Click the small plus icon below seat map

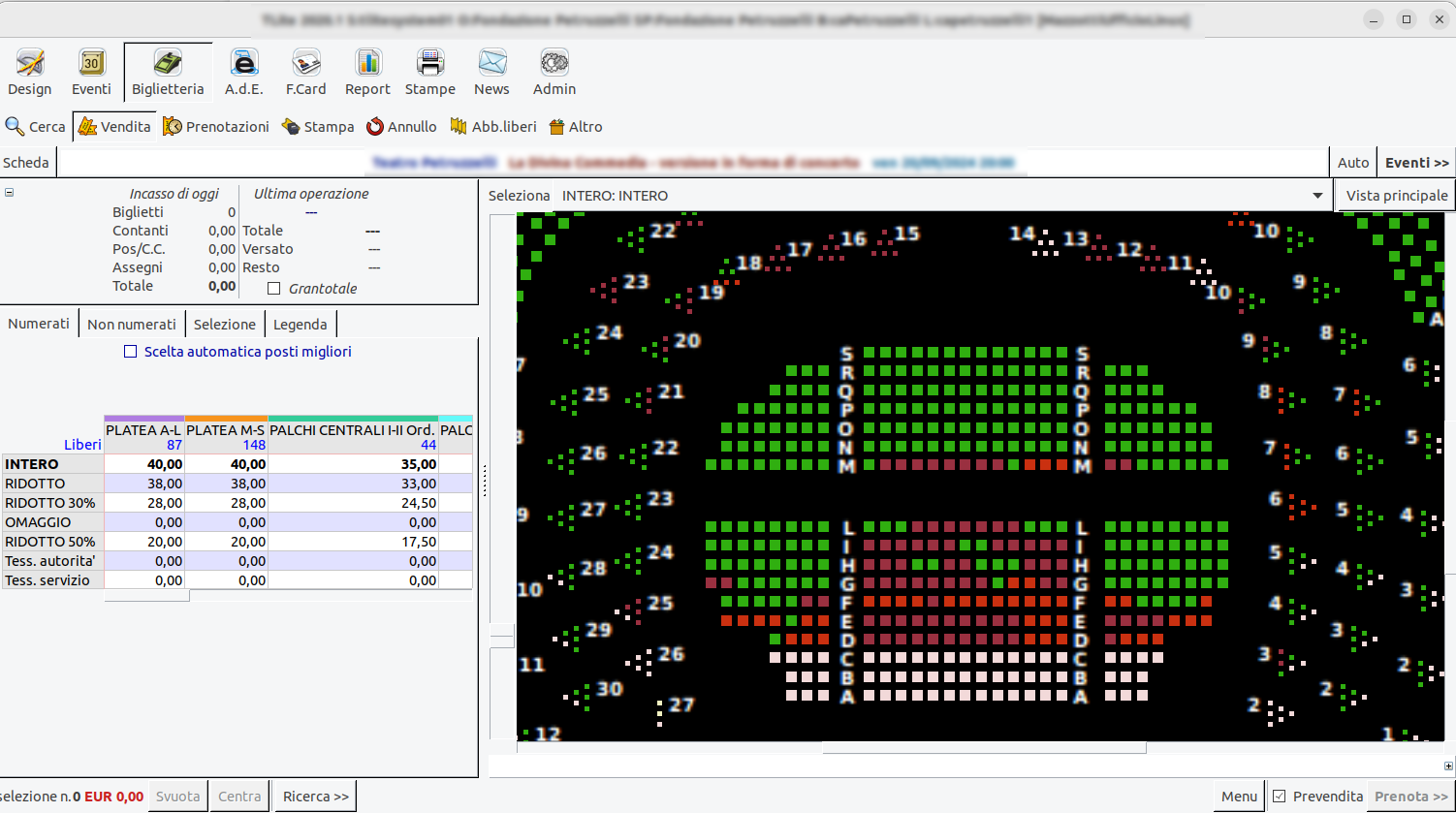[1449, 766]
